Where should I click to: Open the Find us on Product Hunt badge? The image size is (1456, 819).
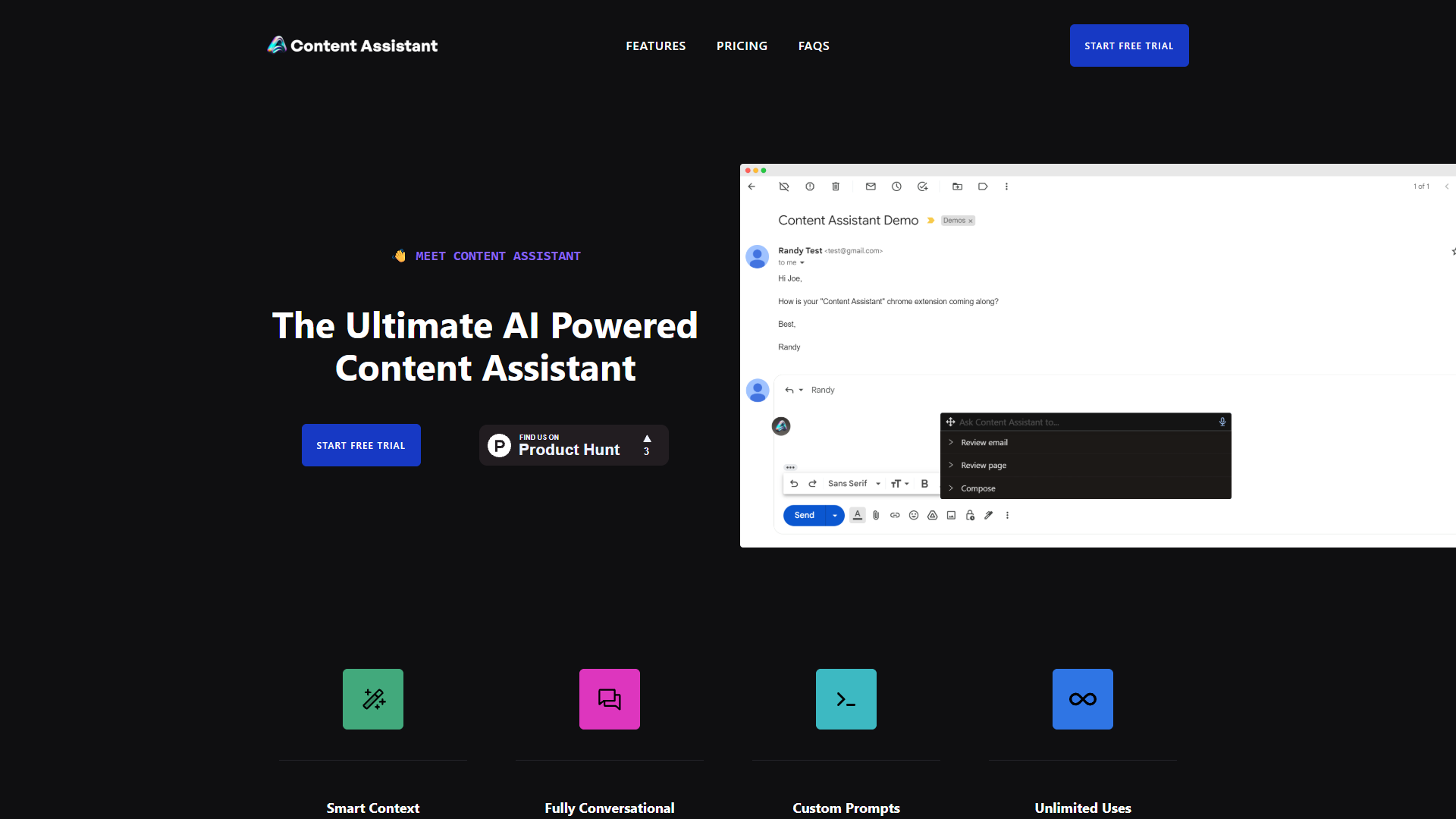click(x=573, y=445)
